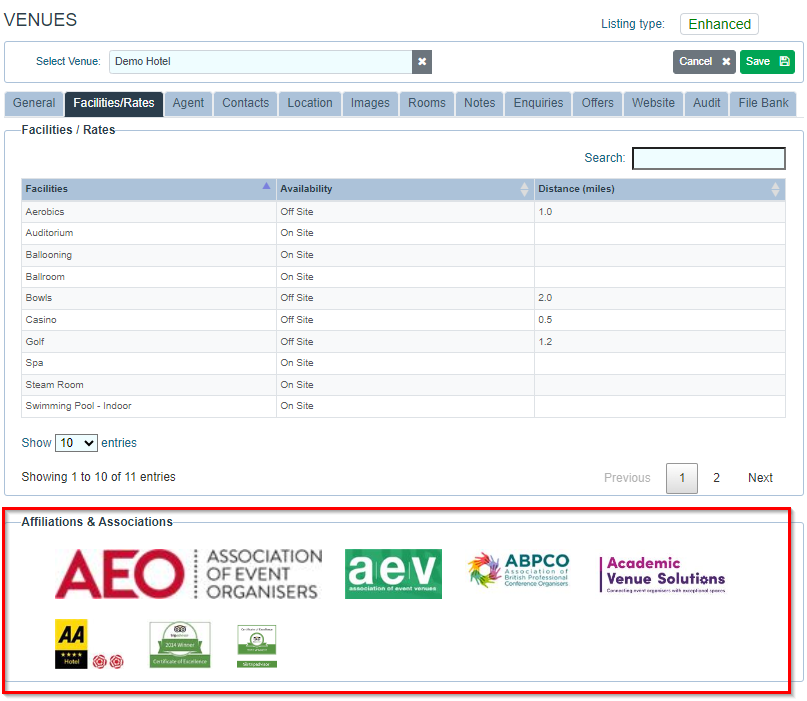Select the Golf row
The image size is (807, 701).
point(404,341)
